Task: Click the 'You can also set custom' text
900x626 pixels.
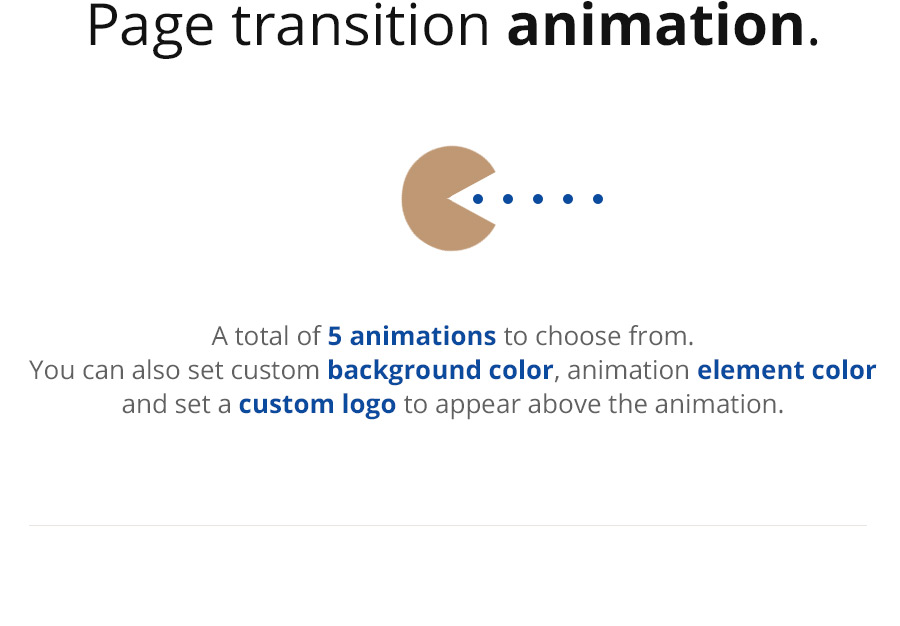Action: [x=174, y=370]
